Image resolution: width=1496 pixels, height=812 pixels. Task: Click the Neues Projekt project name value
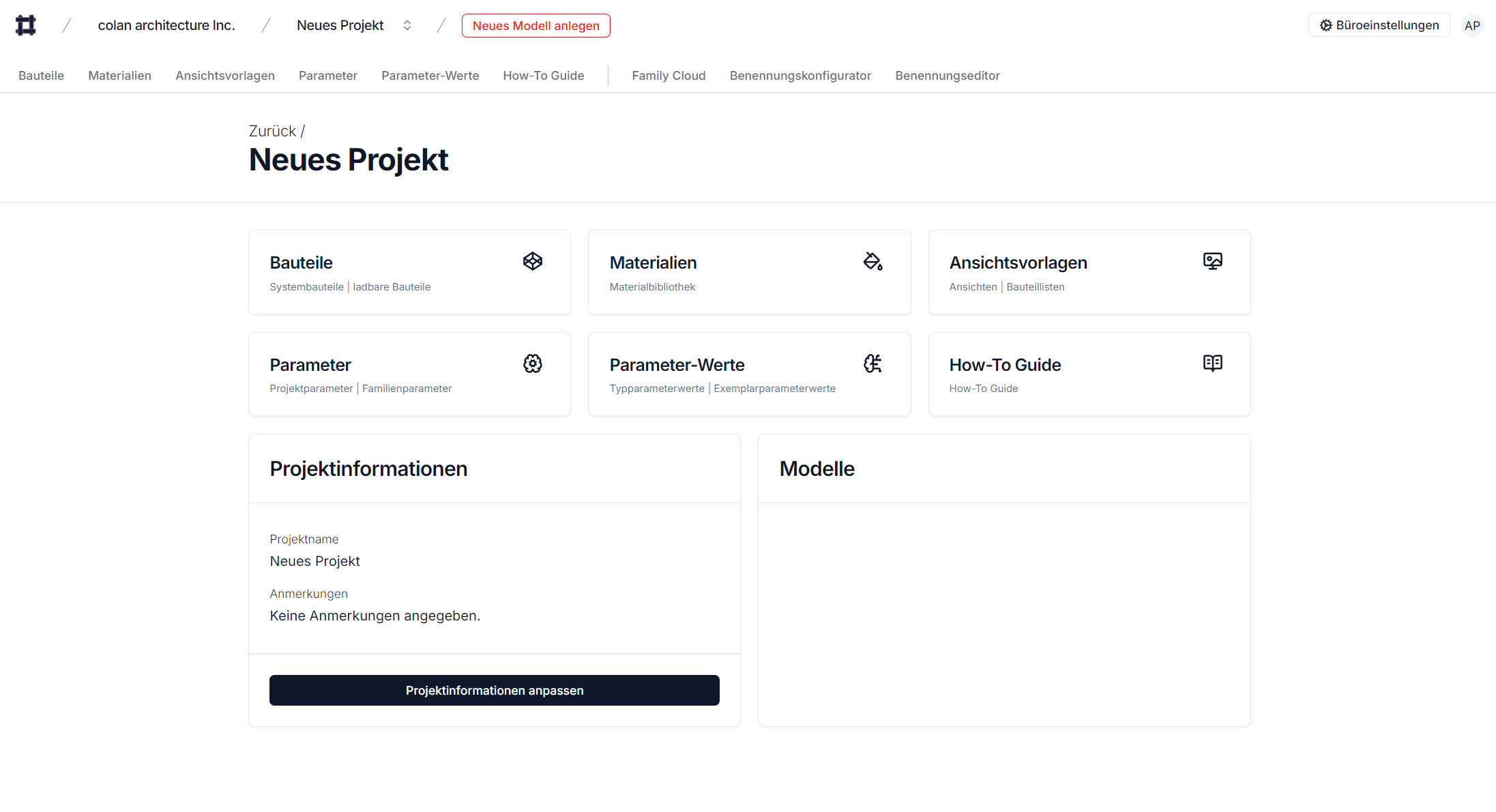[x=314, y=561]
